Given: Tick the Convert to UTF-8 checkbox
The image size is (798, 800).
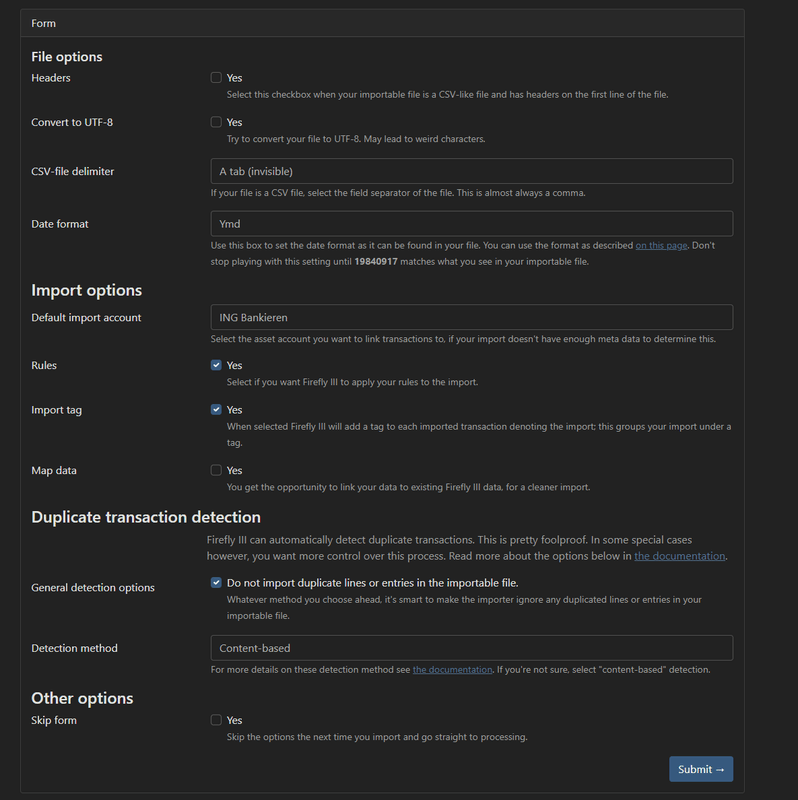Looking at the screenshot, I should click(216, 122).
